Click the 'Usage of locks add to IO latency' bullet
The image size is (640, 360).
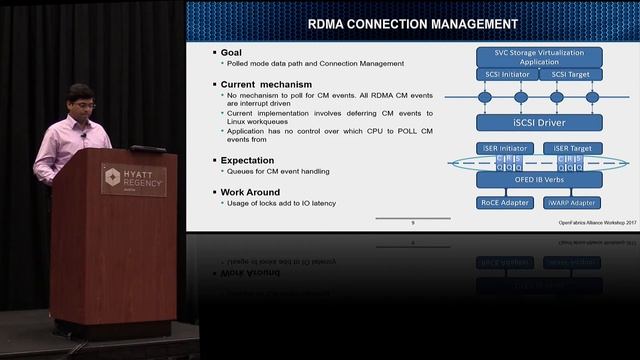pyautogui.click(x=281, y=203)
